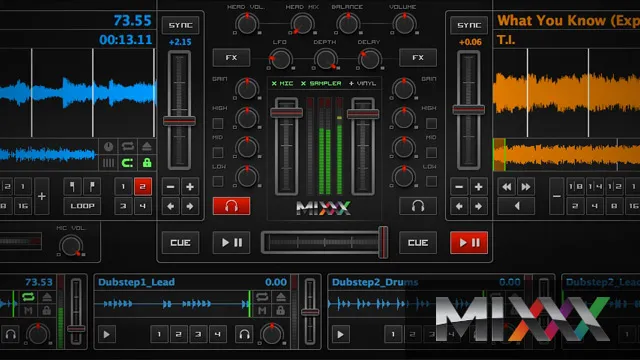The width and height of the screenshot is (640, 360).
Task: Click the left deck BPM value 73.55
Action: point(132,20)
